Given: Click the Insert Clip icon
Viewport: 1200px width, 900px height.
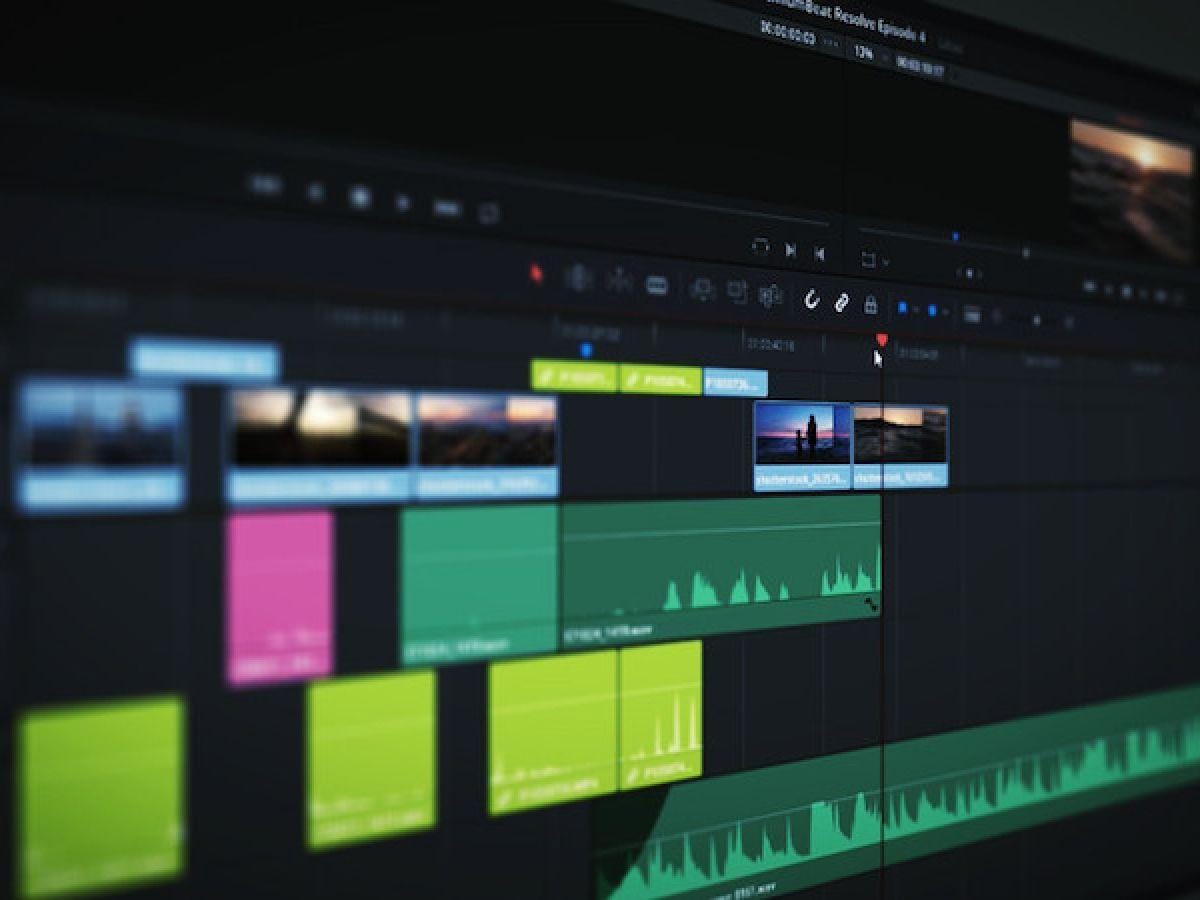Looking at the screenshot, I should 703,290.
